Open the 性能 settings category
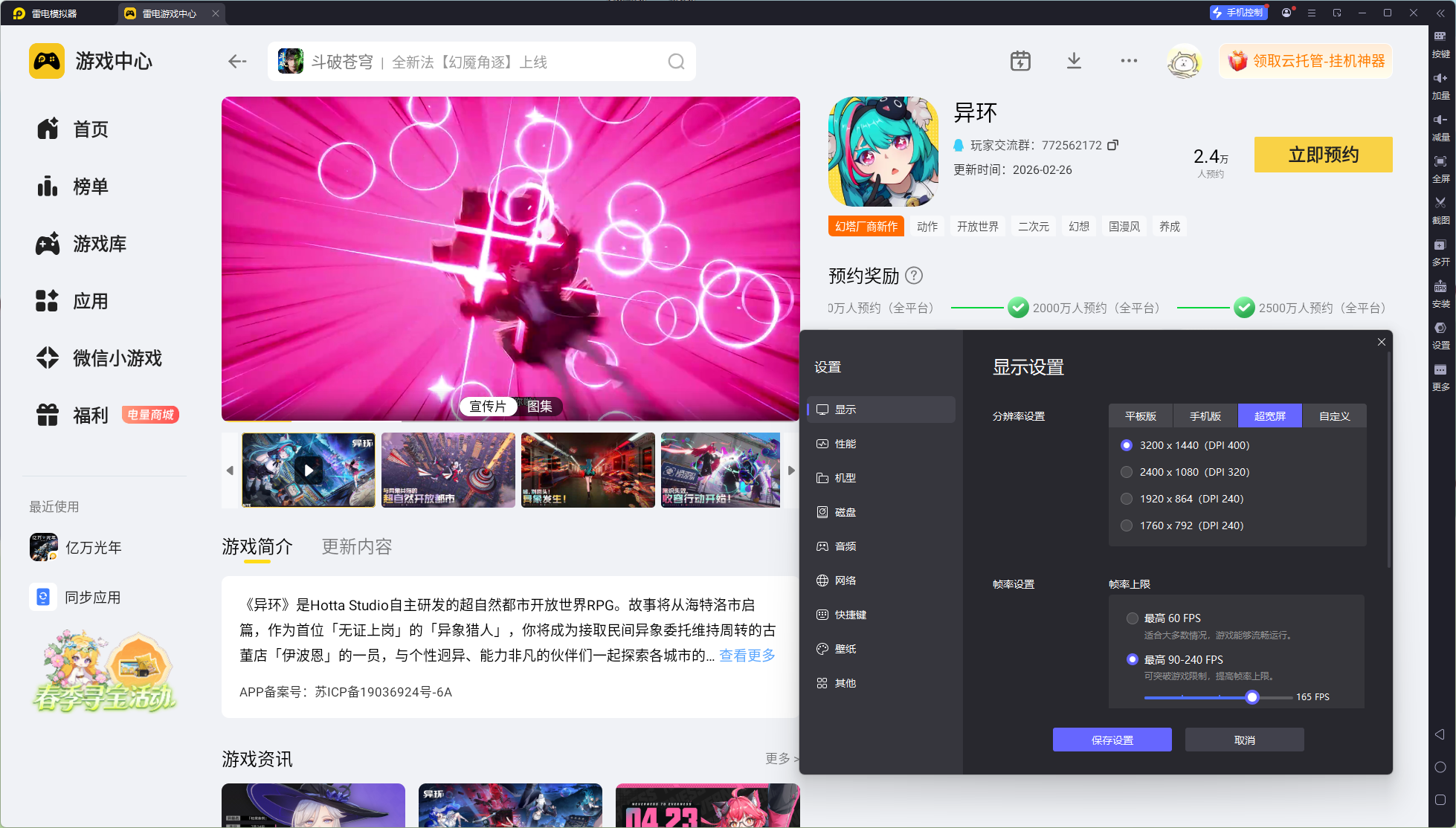Screen dimensions: 1456x828 pyautogui.click(x=845, y=444)
